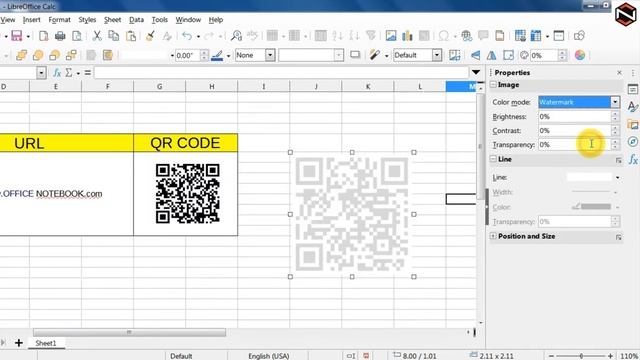The image size is (640, 360).
Task: Open Draw Functions shapes icon
Action: pos(579,36)
